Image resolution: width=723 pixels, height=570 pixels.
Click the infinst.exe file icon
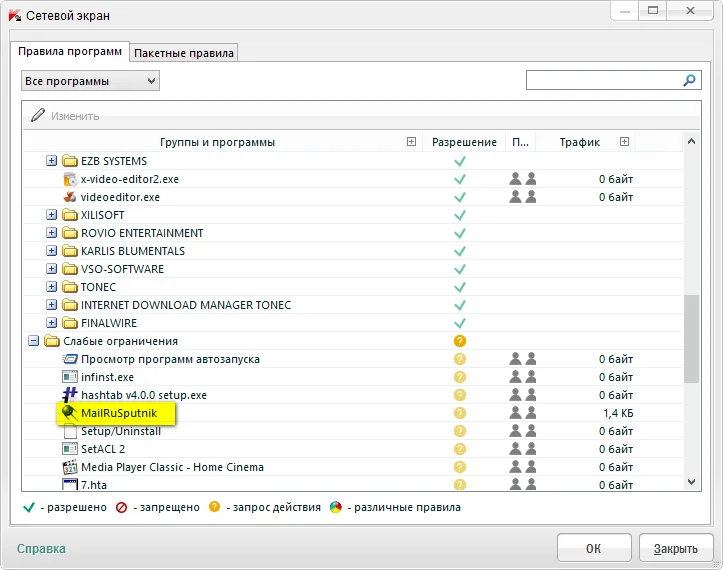70,377
